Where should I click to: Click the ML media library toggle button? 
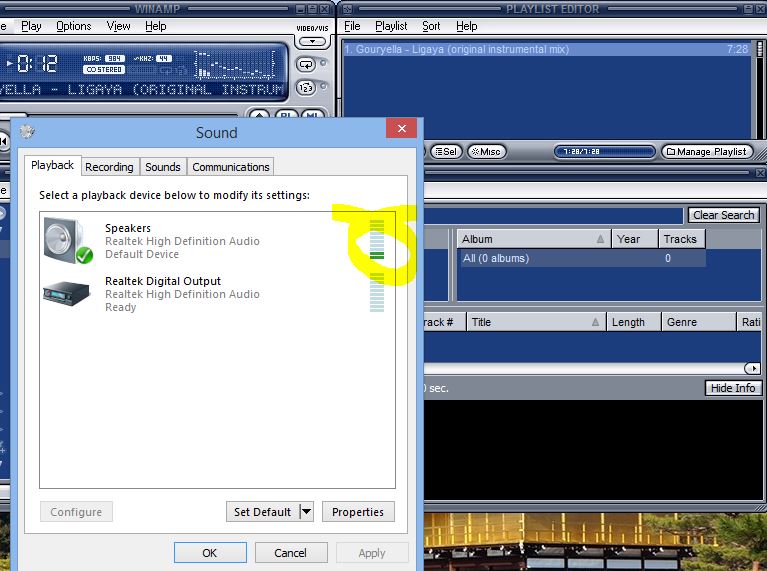coord(312,116)
